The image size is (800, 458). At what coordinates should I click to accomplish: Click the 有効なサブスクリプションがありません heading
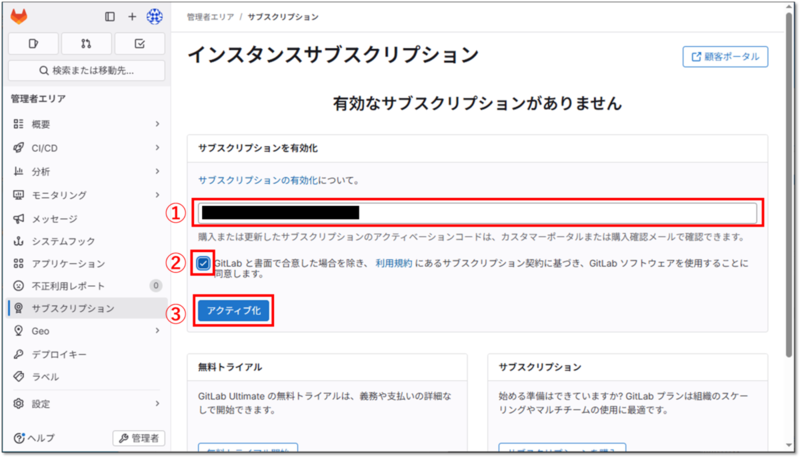tap(478, 104)
